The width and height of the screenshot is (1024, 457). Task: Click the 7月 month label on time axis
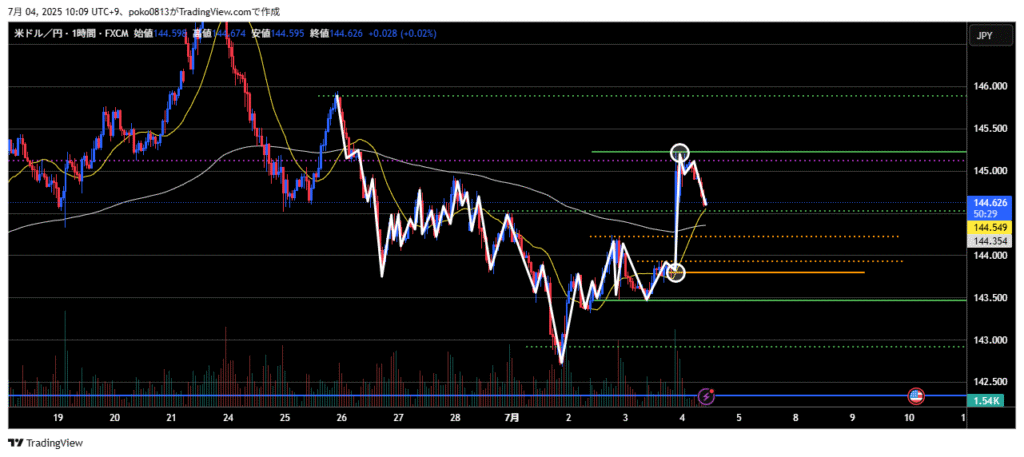coord(512,417)
